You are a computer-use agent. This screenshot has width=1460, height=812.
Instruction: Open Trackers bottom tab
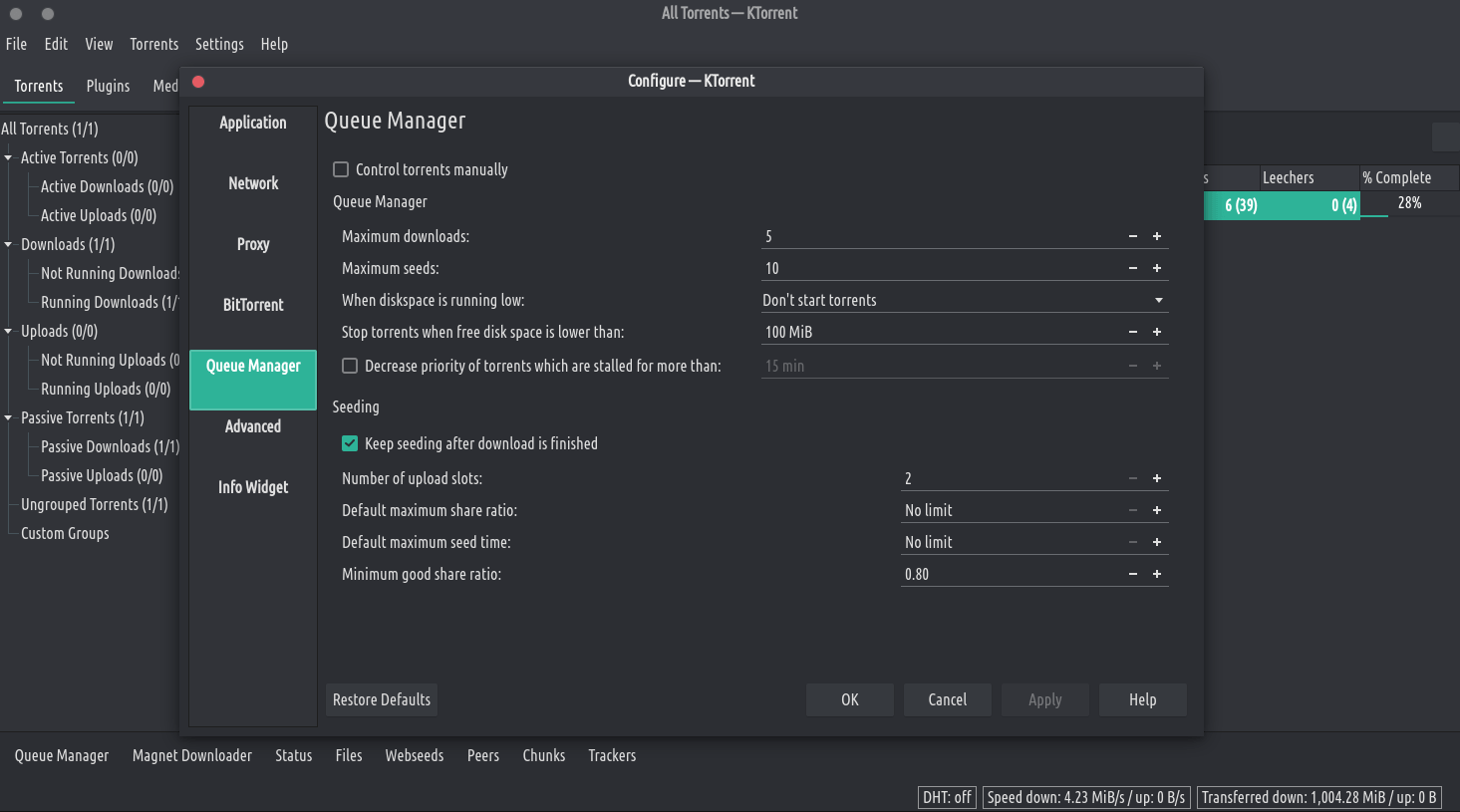[x=612, y=755]
